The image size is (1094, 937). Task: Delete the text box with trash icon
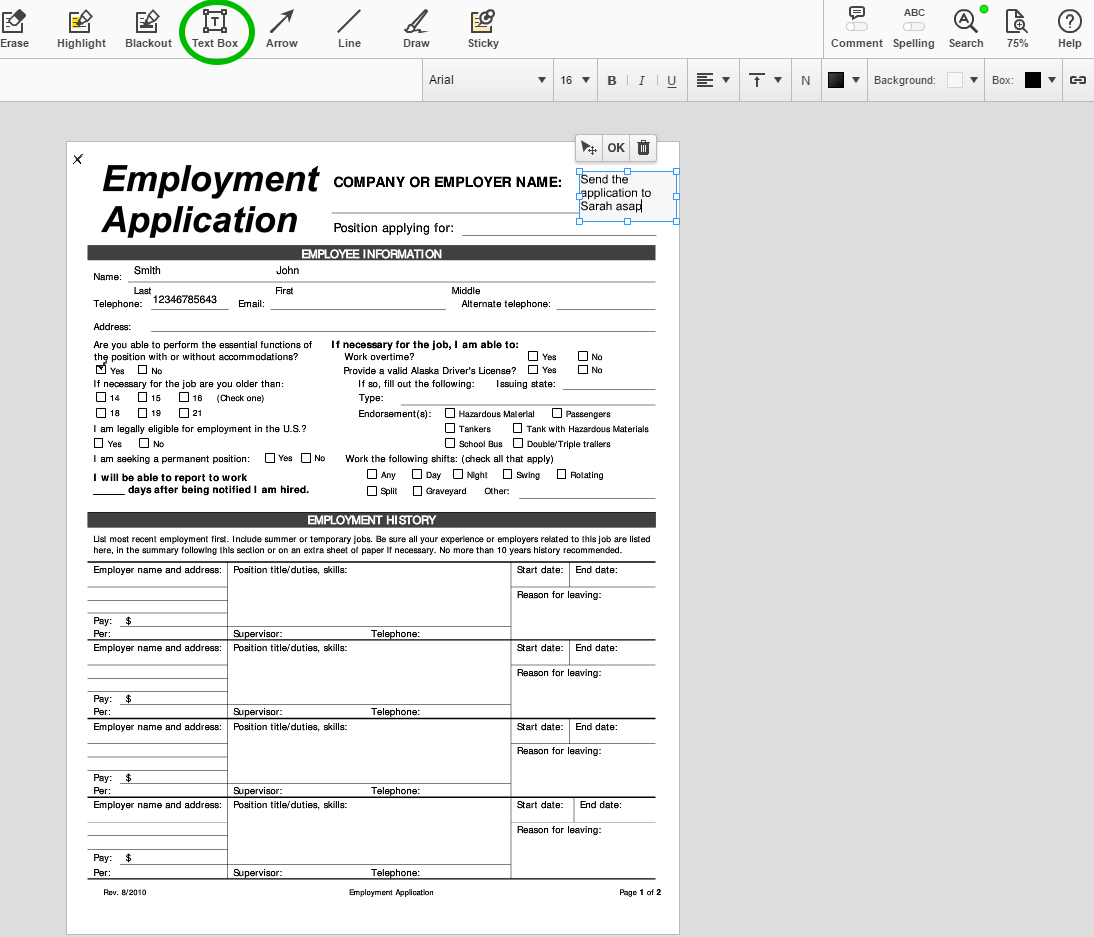click(643, 148)
